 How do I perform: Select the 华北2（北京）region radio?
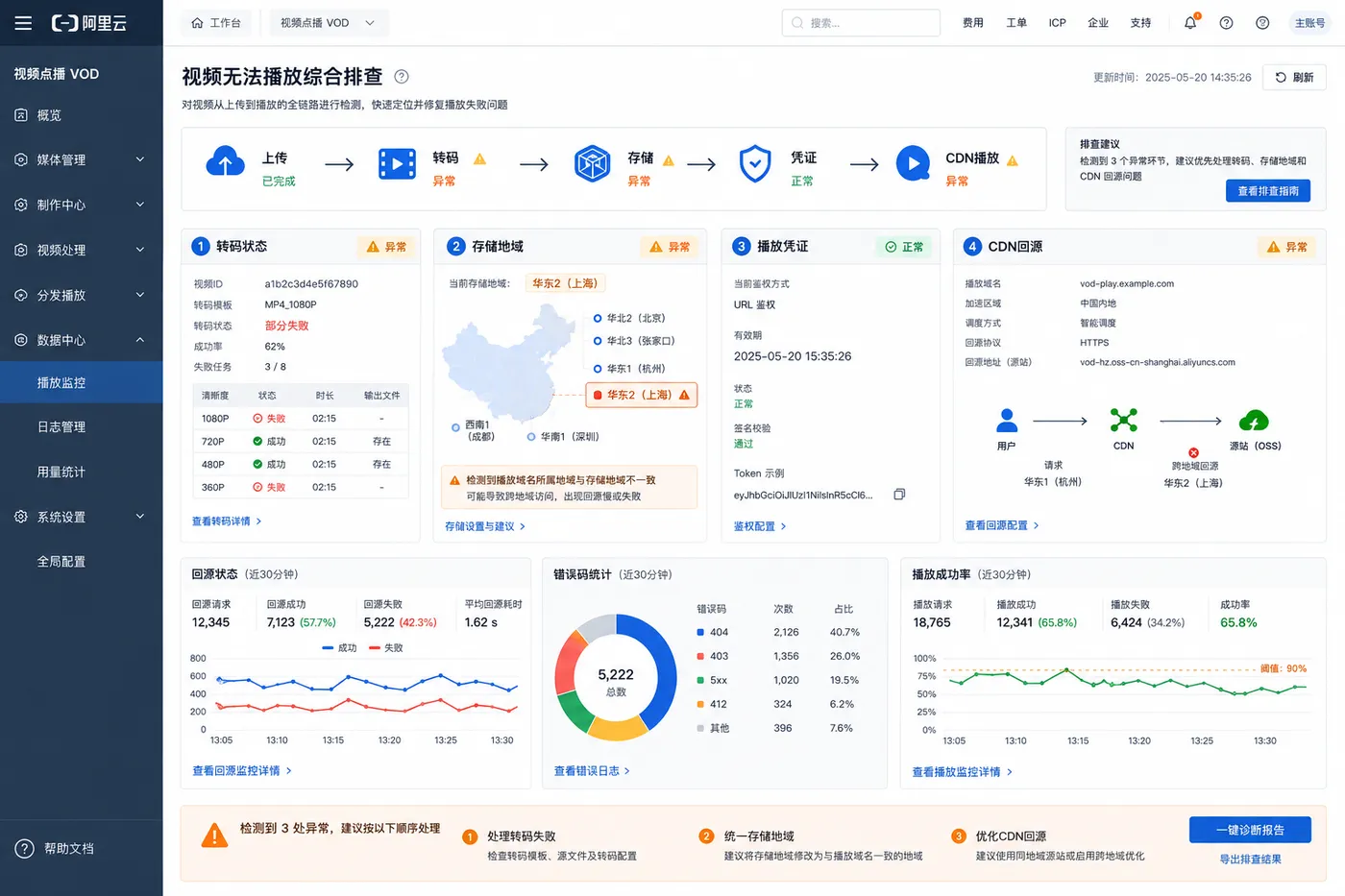[598, 318]
